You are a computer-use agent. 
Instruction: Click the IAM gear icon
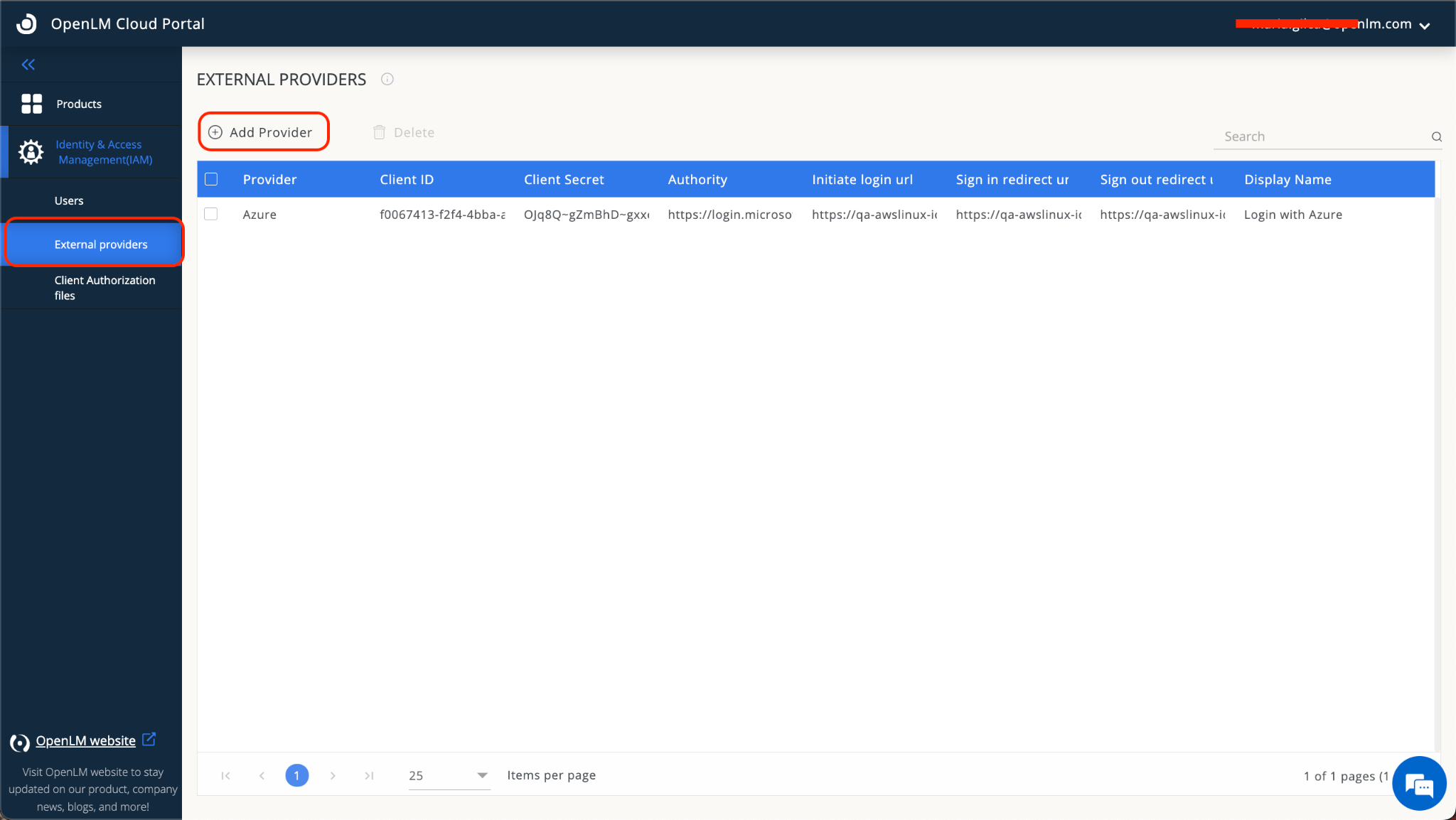pos(31,151)
